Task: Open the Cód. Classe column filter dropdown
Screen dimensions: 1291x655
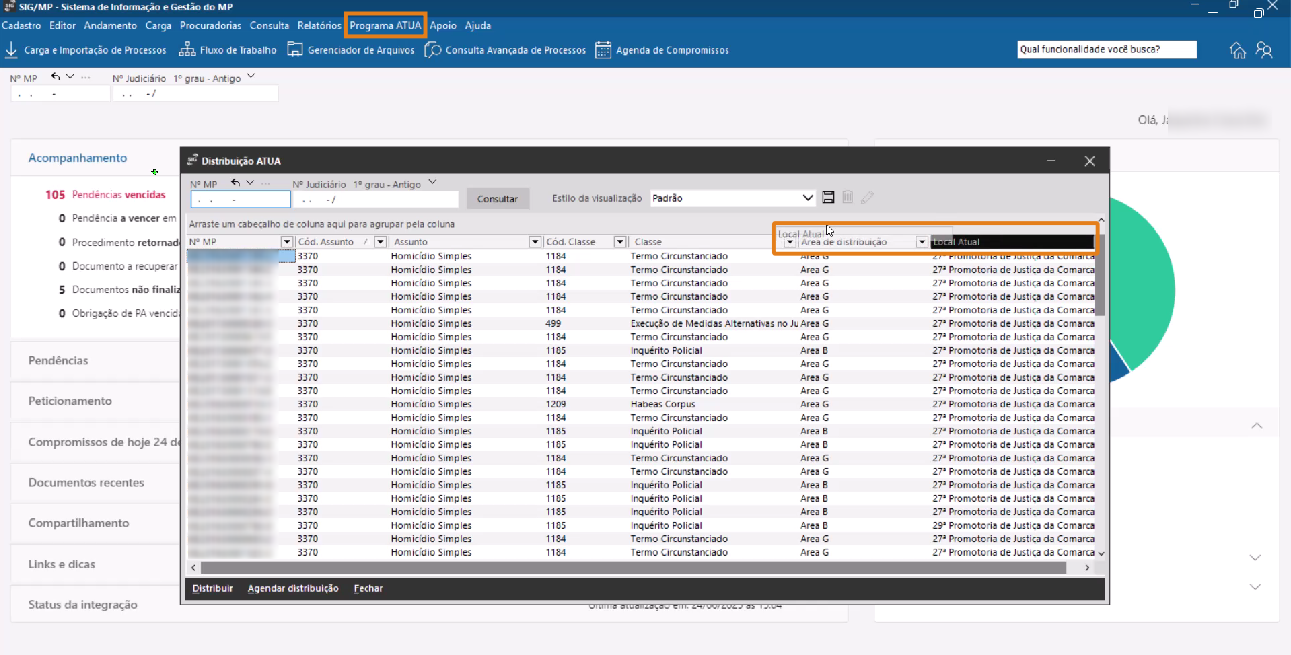Action: [620, 242]
